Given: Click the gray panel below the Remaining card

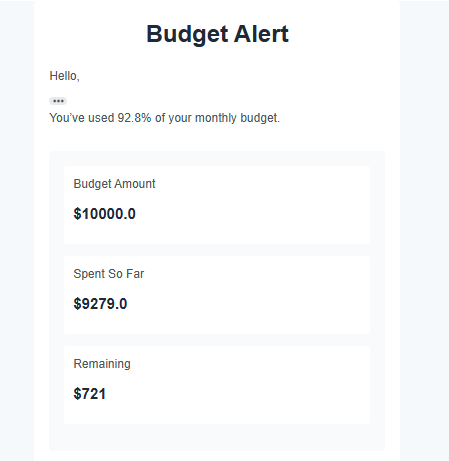Looking at the screenshot, I should [x=217, y=437].
